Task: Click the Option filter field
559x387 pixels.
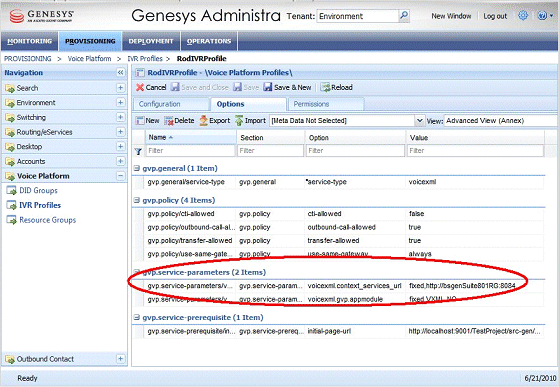Action: (355, 151)
